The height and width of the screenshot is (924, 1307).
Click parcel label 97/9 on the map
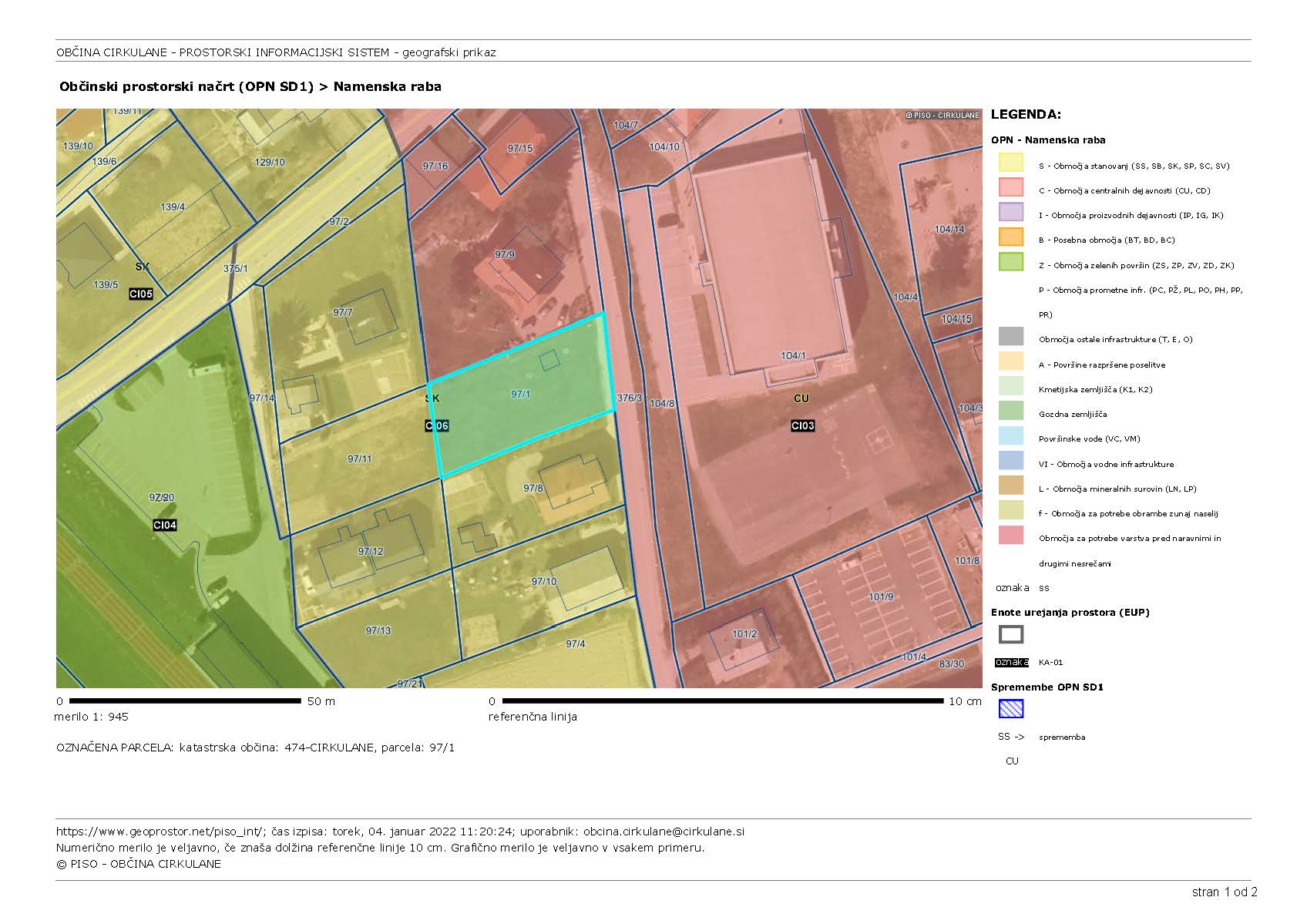point(505,255)
